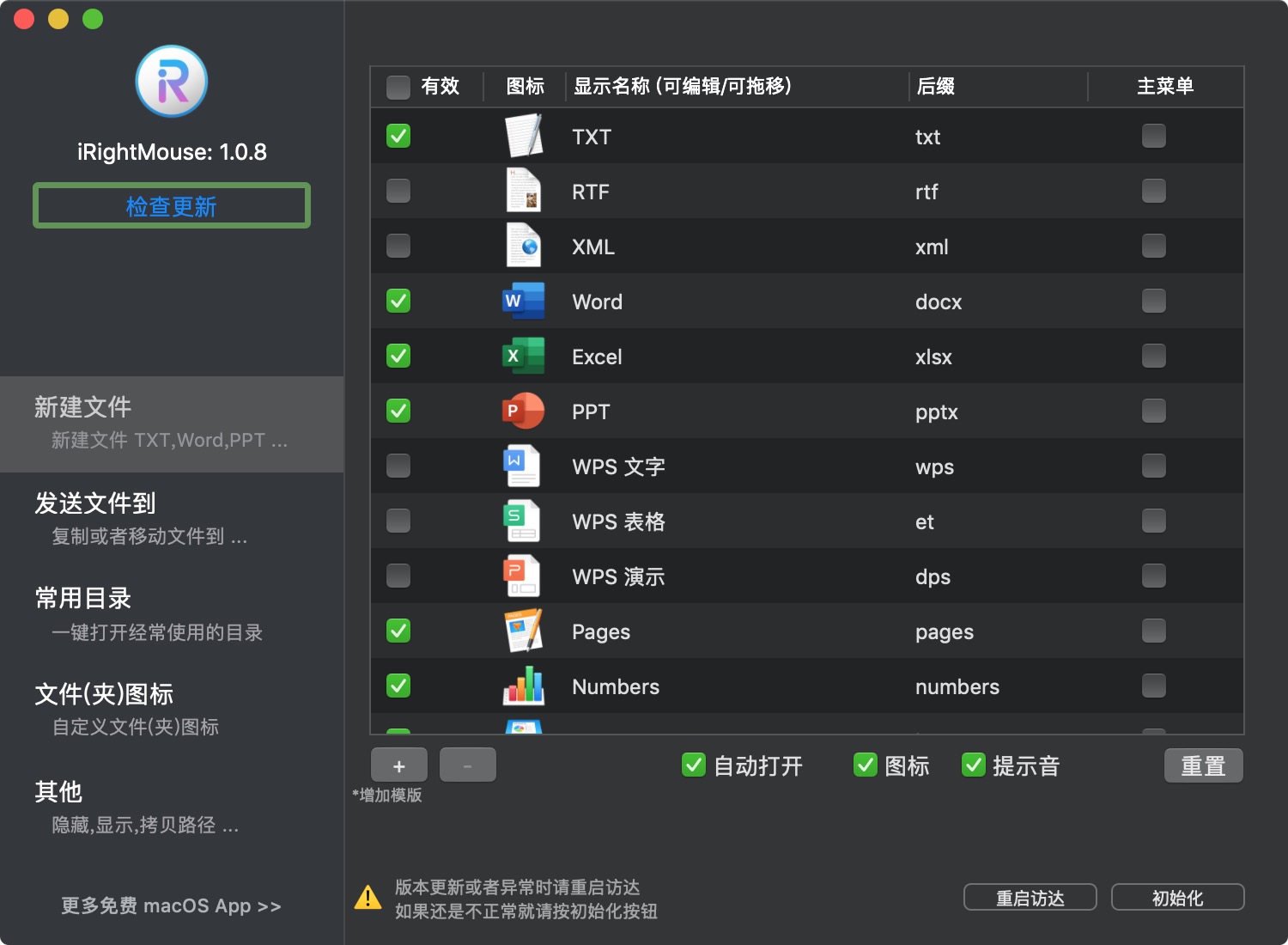This screenshot has width=1288, height=945.
Task: Toggle the 自动打开 checkbox
Action: pos(694,765)
